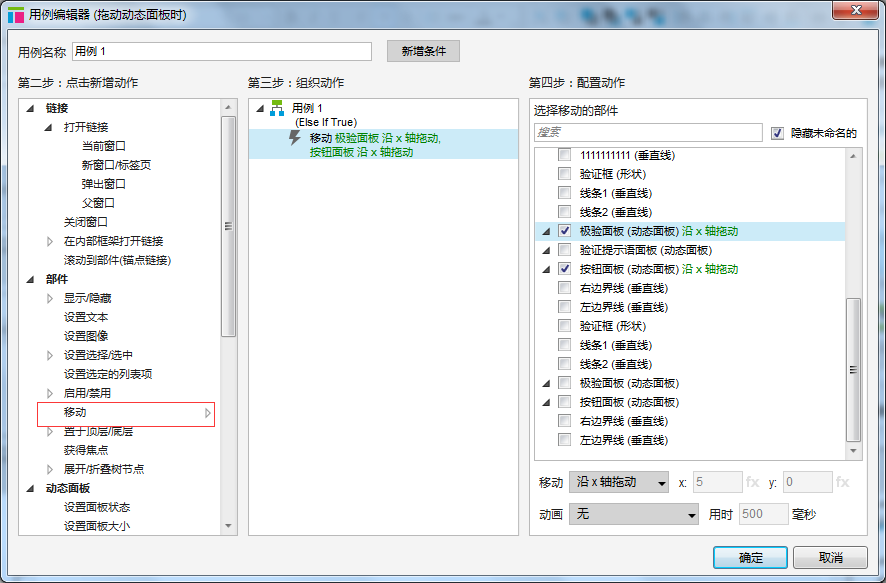Close the 用例编辑器 dialog with X
The height and width of the screenshot is (583, 886).
pyautogui.click(x=855, y=10)
